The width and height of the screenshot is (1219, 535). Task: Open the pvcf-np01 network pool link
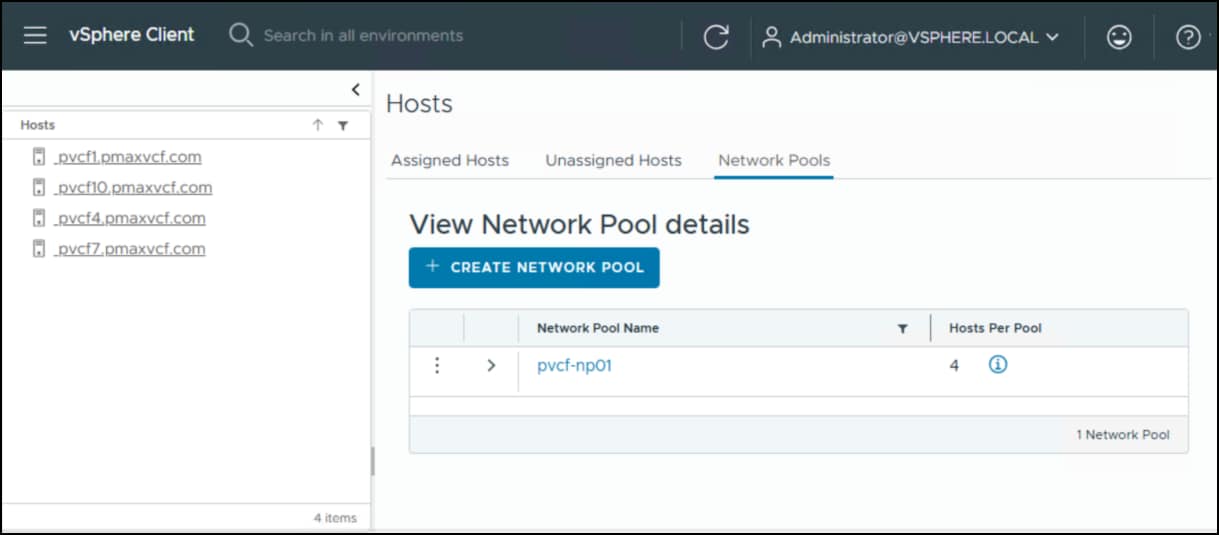pos(574,366)
